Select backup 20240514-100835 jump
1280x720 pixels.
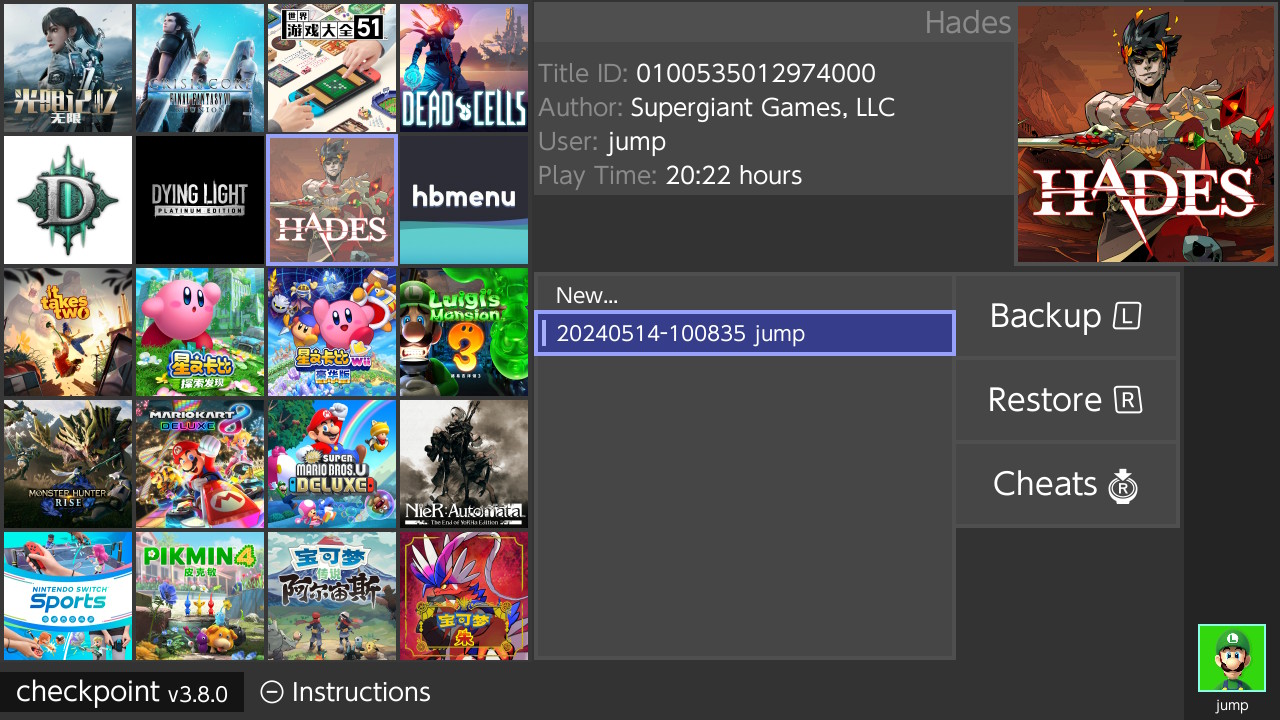pos(745,333)
